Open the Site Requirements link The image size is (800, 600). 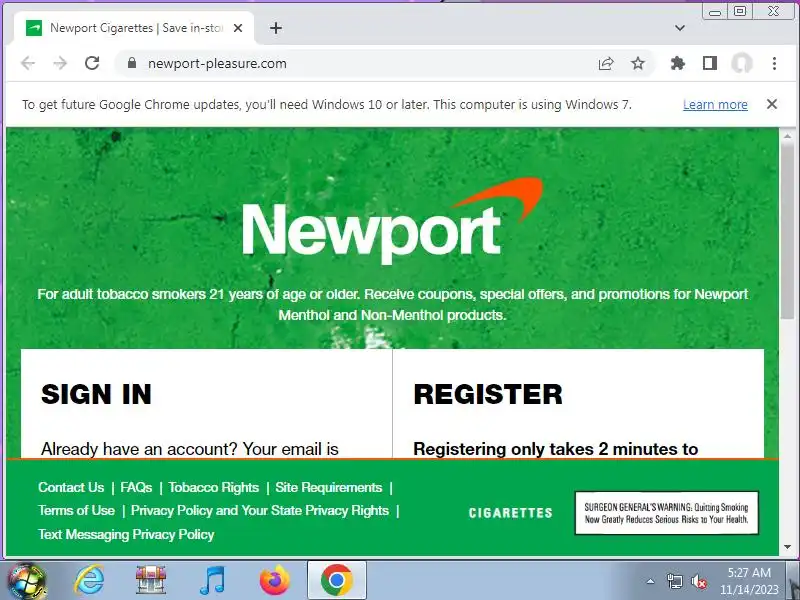click(329, 487)
